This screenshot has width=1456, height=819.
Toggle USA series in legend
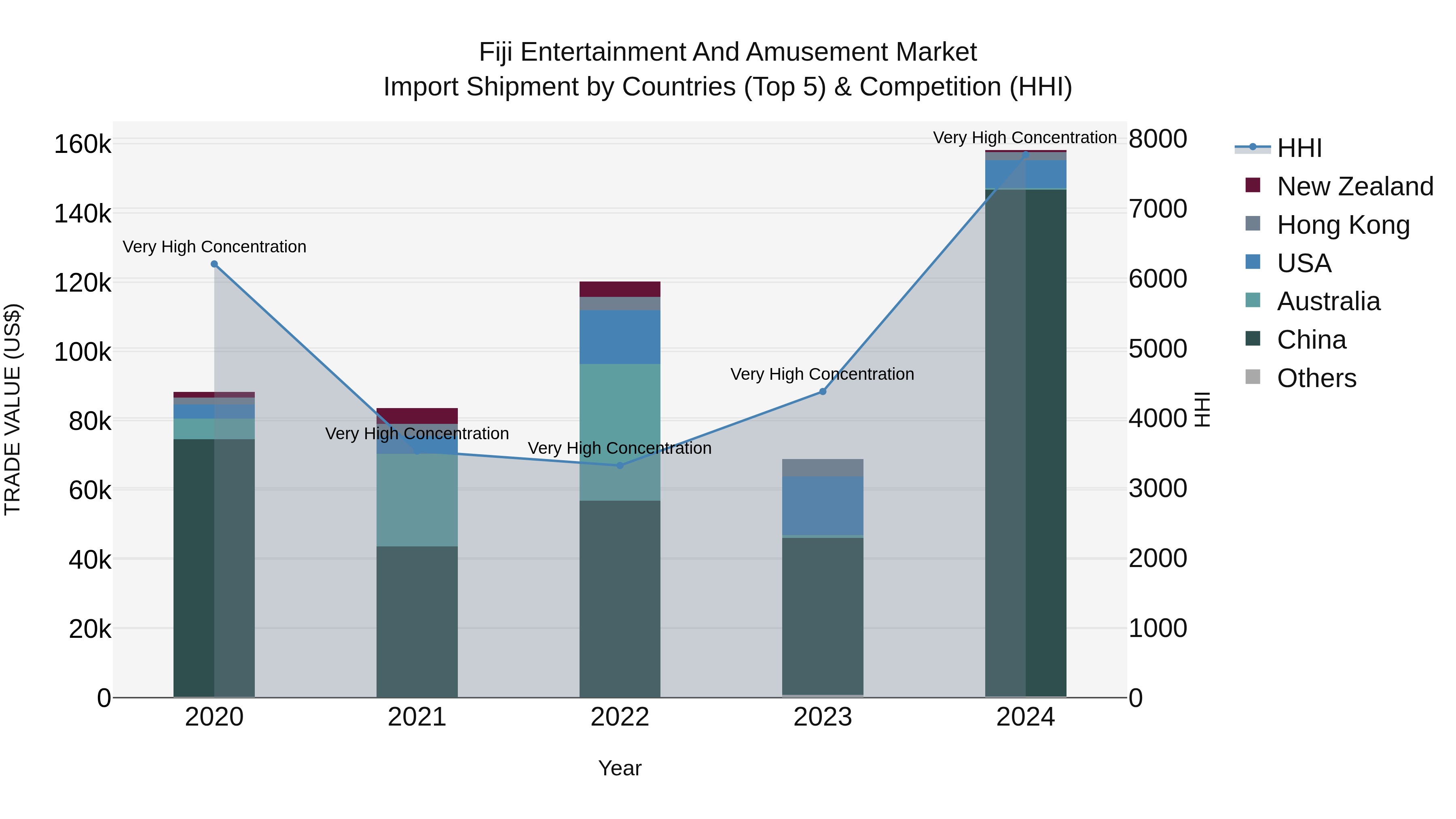point(1289,263)
